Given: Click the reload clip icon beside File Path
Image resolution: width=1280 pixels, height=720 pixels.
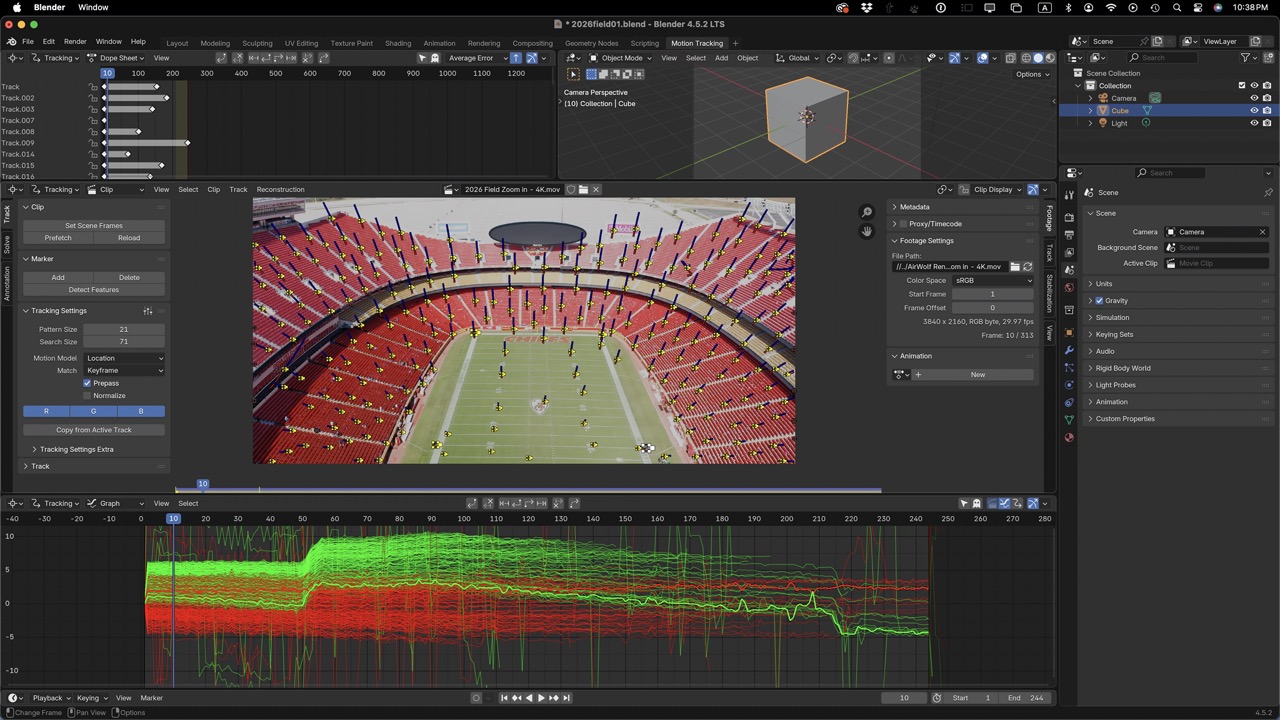Looking at the screenshot, I should point(1027,267).
